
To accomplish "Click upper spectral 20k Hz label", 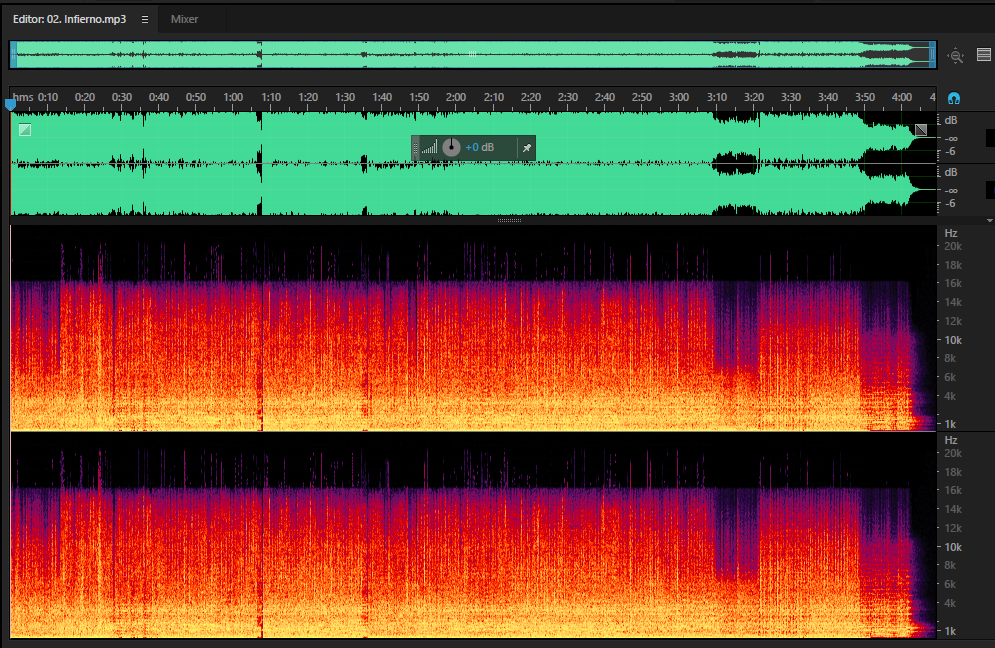I will tap(953, 246).
